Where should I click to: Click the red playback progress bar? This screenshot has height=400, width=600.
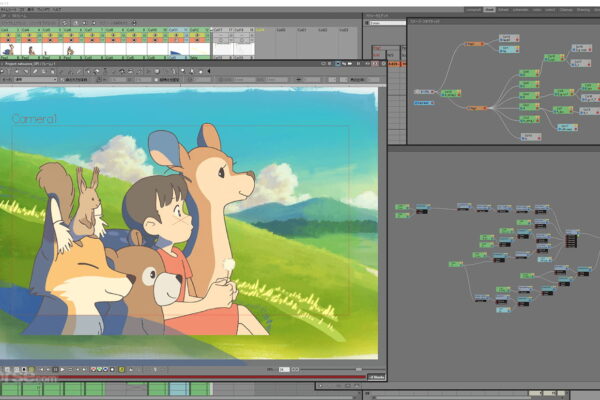click(x=183, y=377)
